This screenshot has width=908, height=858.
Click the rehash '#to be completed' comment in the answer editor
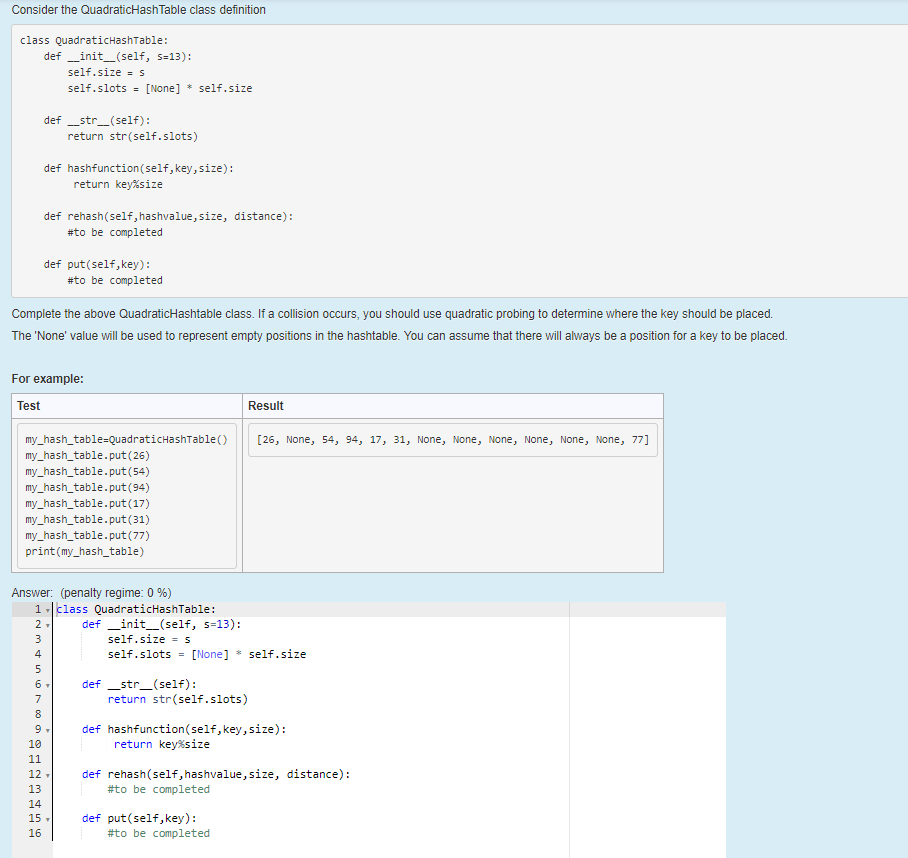pyautogui.click(x=159, y=789)
